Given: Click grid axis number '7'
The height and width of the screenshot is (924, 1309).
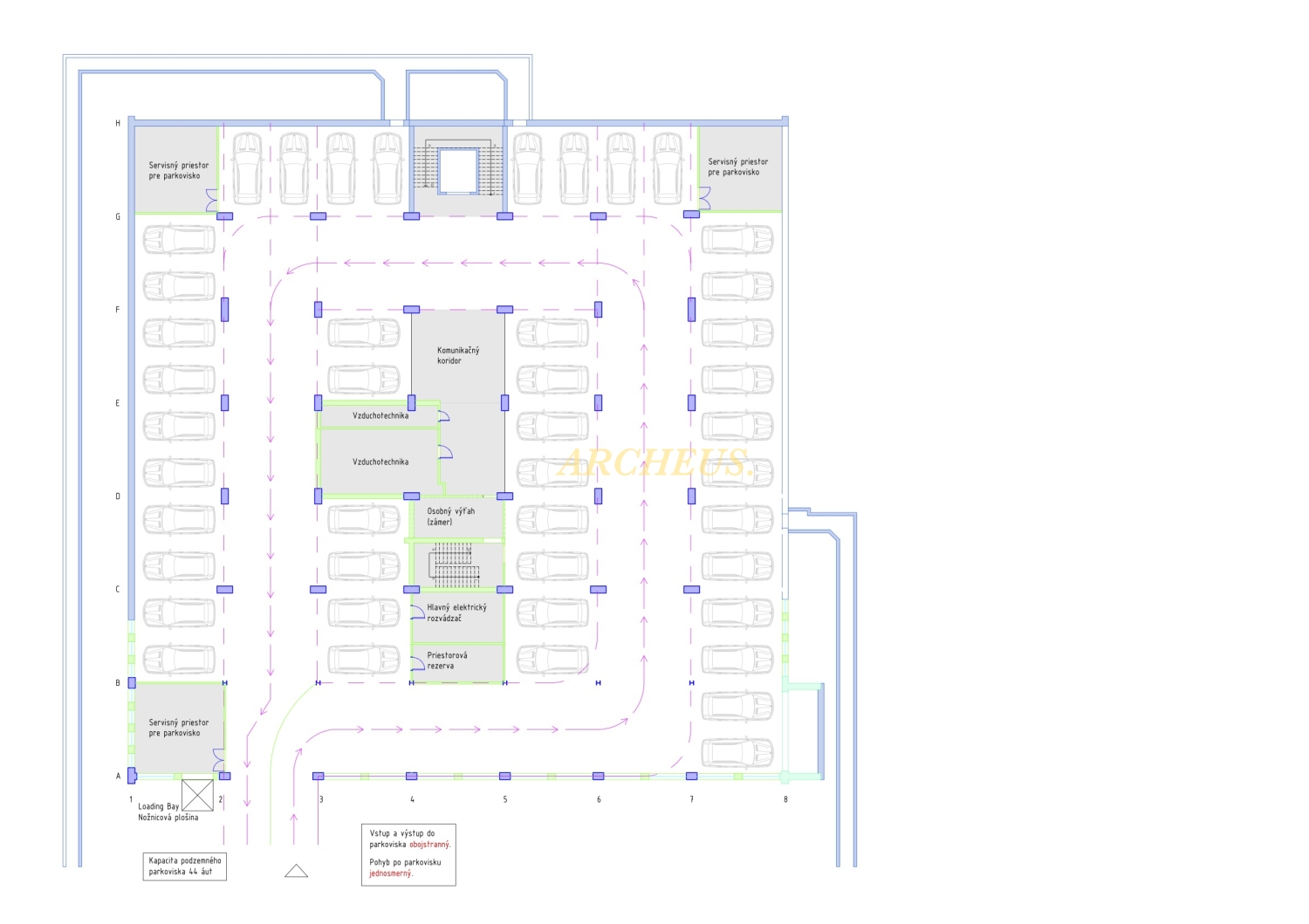Looking at the screenshot, I should click(x=692, y=799).
